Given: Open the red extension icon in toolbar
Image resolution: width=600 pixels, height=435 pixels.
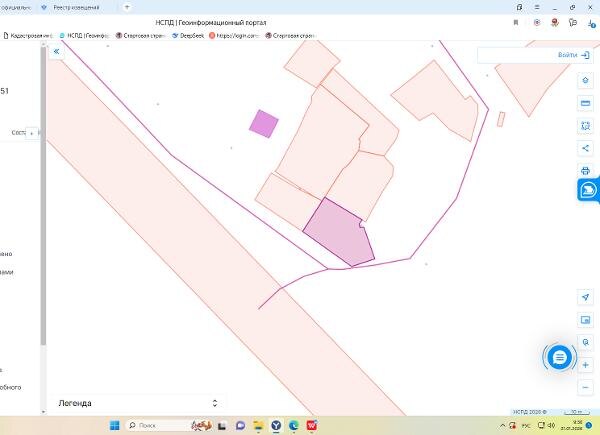Looking at the screenshot, I should pyautogui.click(x=554, y=23).
